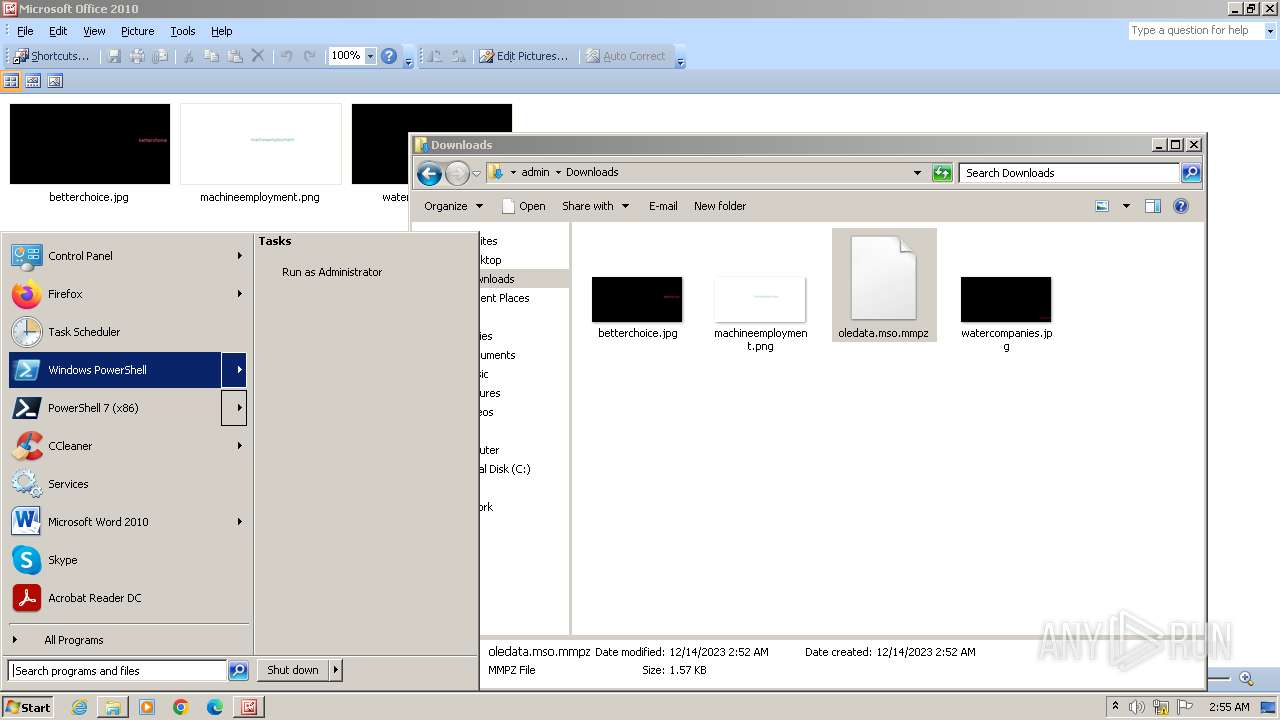This screenshot has height=720, width=1280.
Task: Select oledata.mso.mmpz file
Action: pos(884,286)
